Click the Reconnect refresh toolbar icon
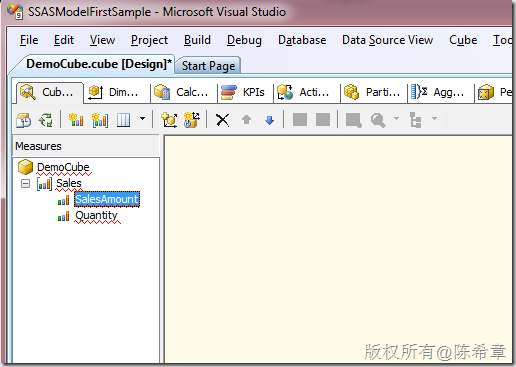Screen dimensions: 516x367 click(x=46, y=120)
